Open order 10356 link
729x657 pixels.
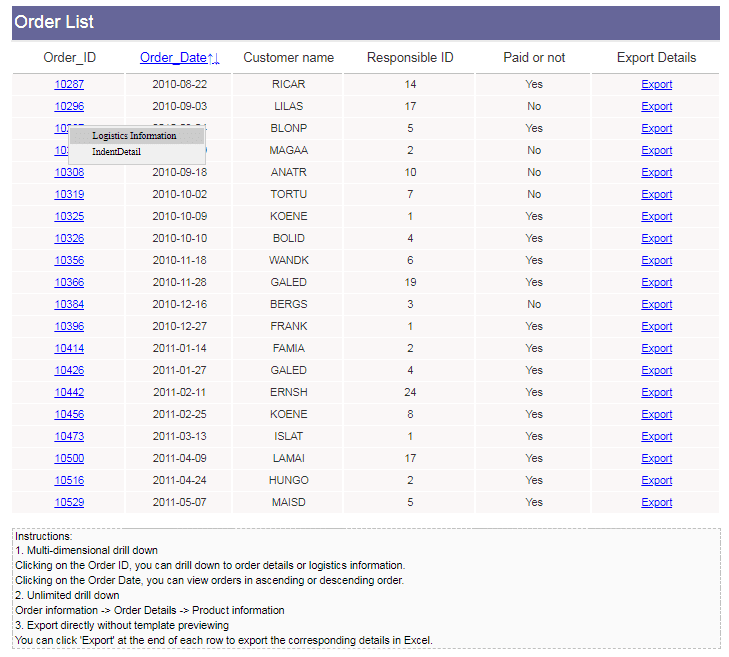[69, 260]
